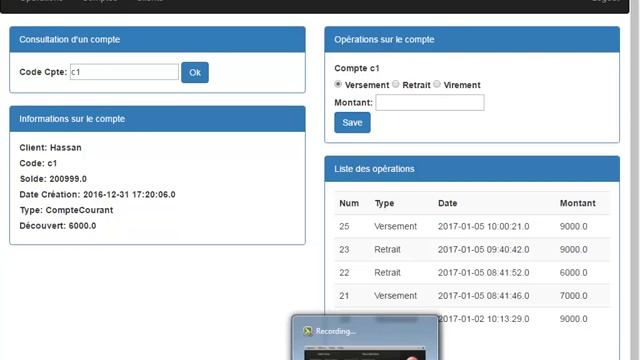The image size is (640, 360).
Task: Select operation number 23 cell
Action: [344, 249]
